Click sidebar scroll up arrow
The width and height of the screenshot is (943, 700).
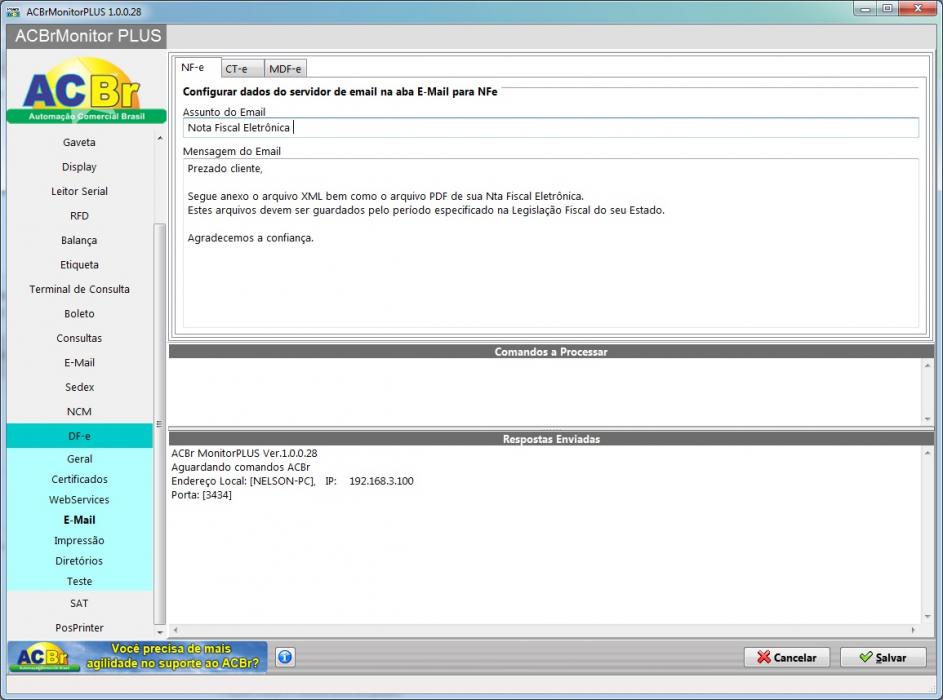(x=159, y=138)
